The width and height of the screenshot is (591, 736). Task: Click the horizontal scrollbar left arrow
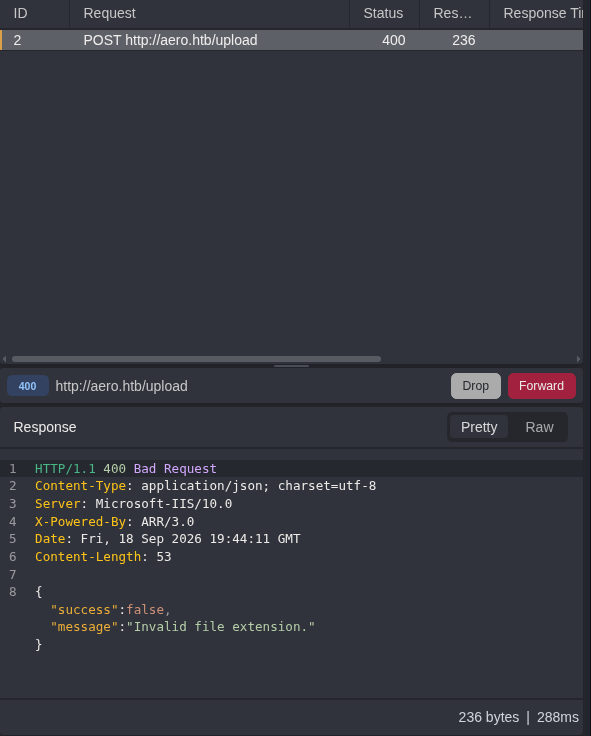coord(5,359)
